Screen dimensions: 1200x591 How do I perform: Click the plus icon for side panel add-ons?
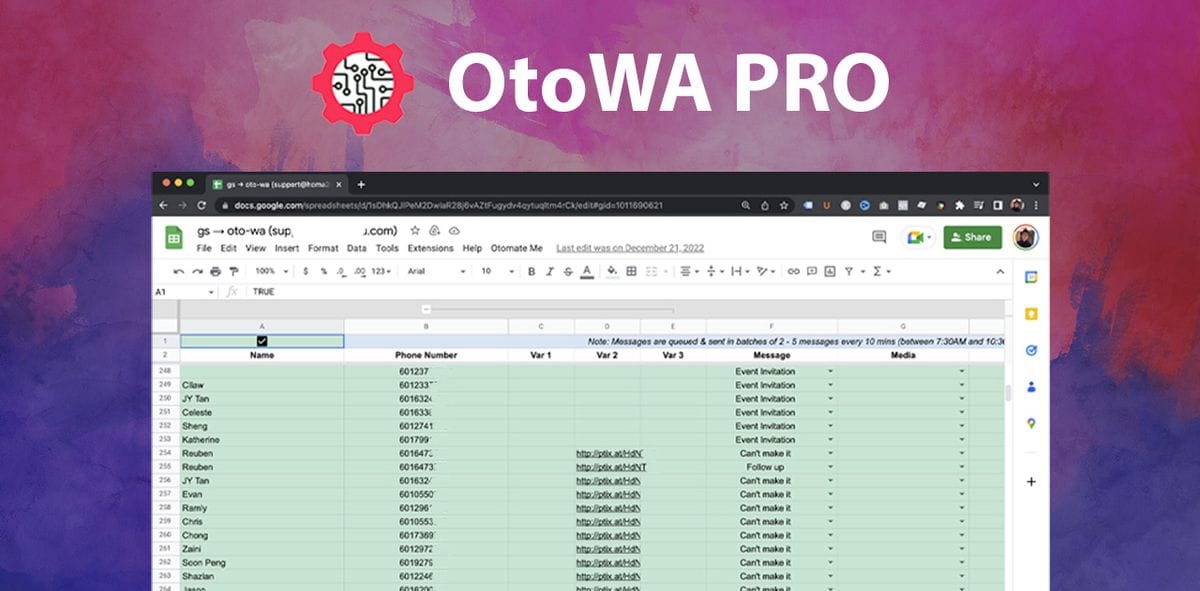pos(1031,481)
